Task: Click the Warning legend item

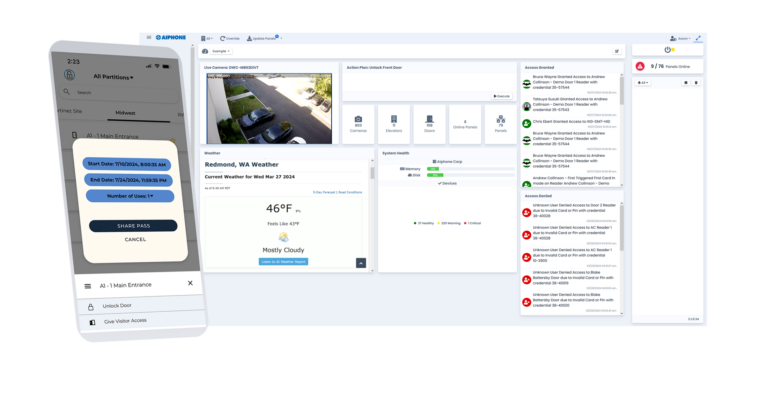Action: click(x=449, y=223)
